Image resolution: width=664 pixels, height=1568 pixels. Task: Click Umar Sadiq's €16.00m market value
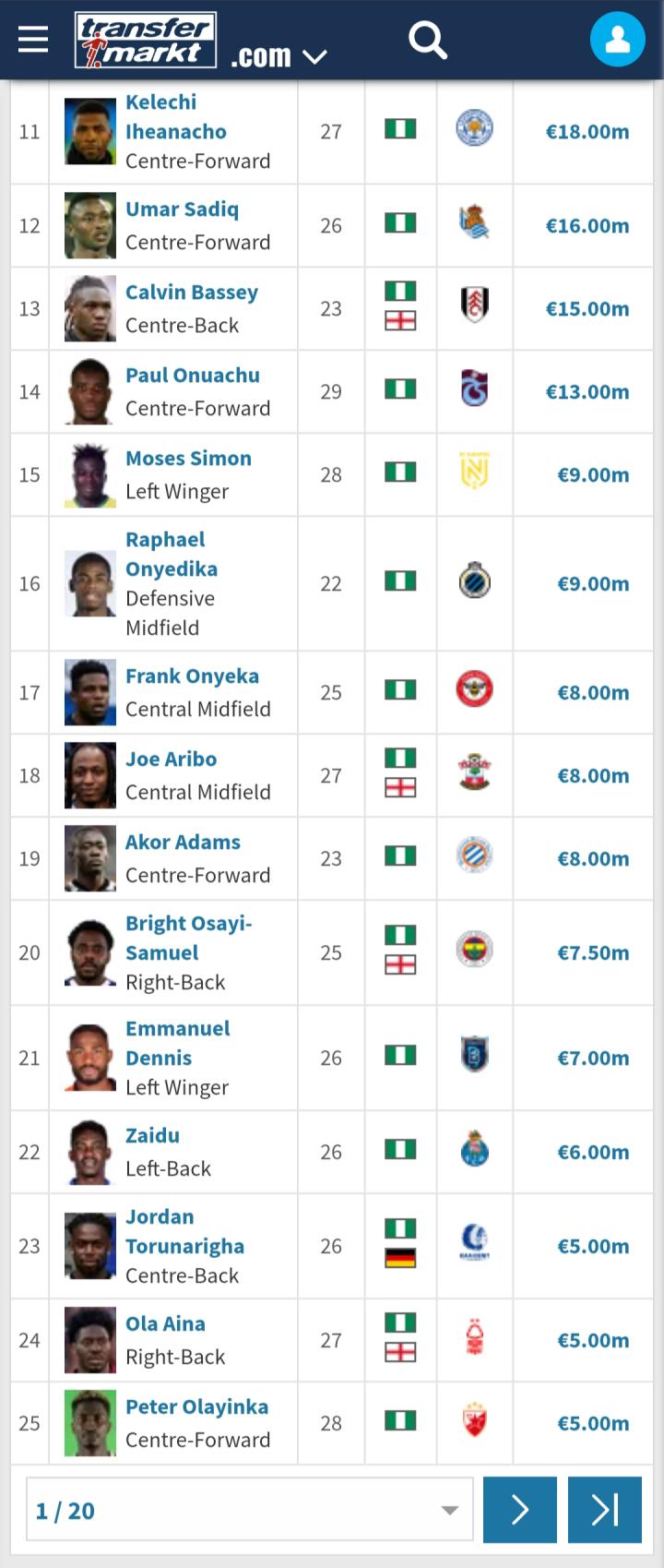[587, 226]
